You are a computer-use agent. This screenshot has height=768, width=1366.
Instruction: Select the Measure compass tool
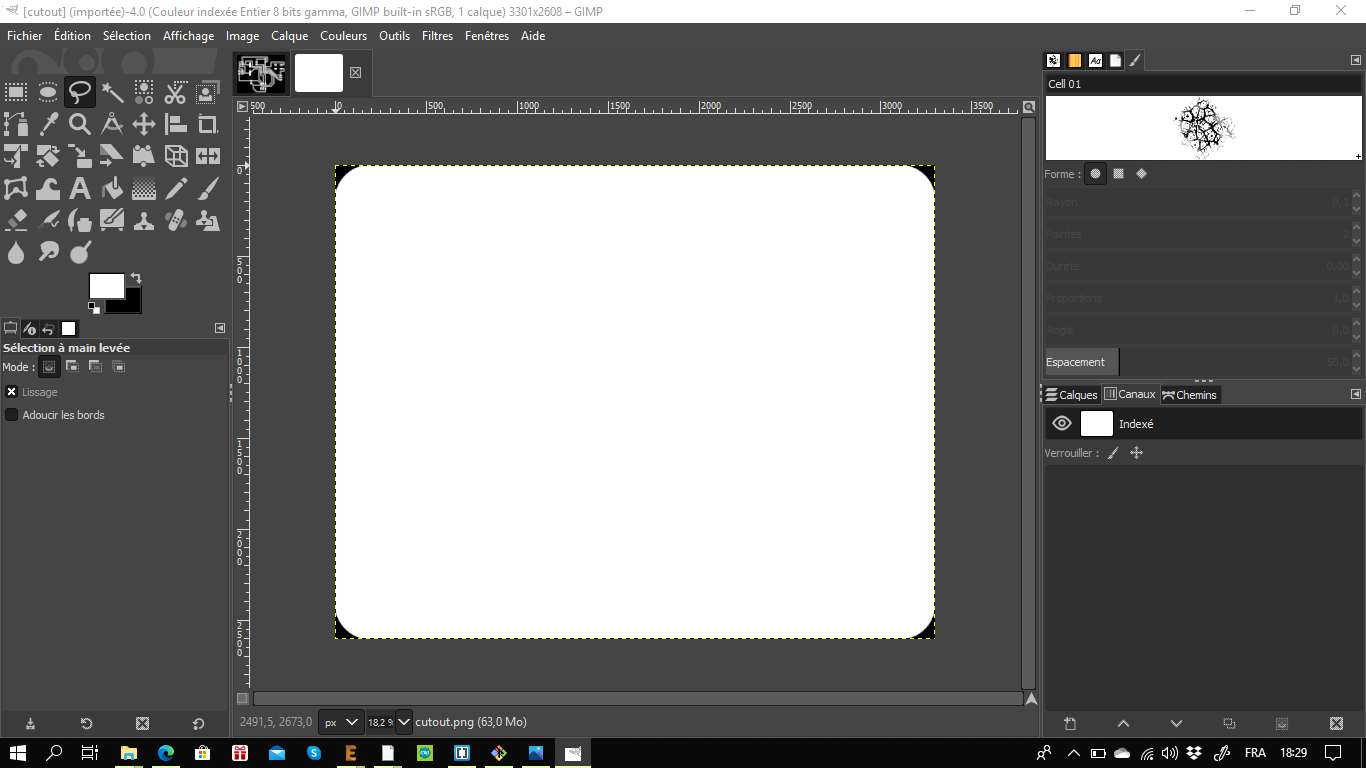click(x=112, y=125)
